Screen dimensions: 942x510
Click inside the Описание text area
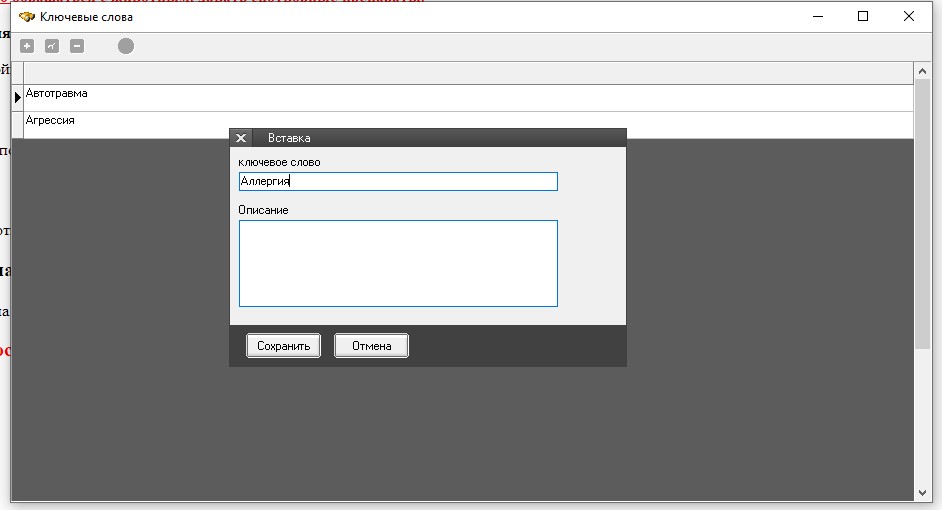[x=397, y=263]
